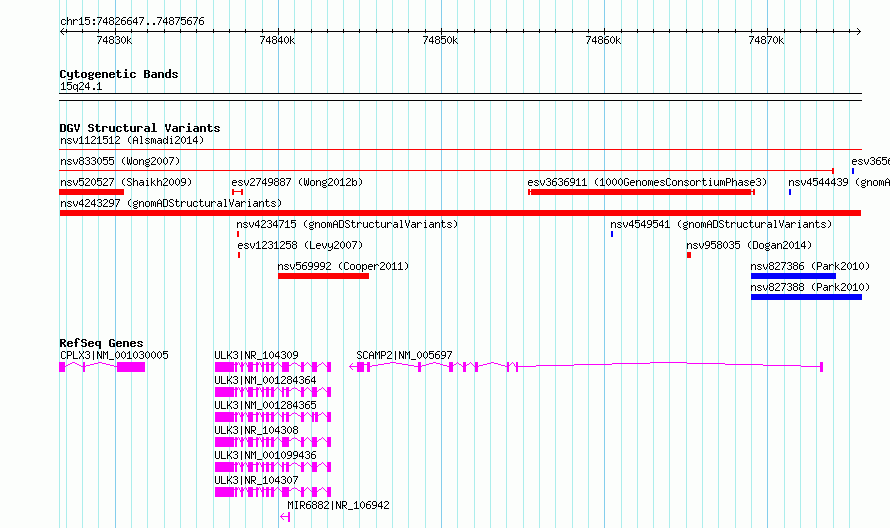
Task: Click the small red nsv958035 marker
Action: click(689, 255)
